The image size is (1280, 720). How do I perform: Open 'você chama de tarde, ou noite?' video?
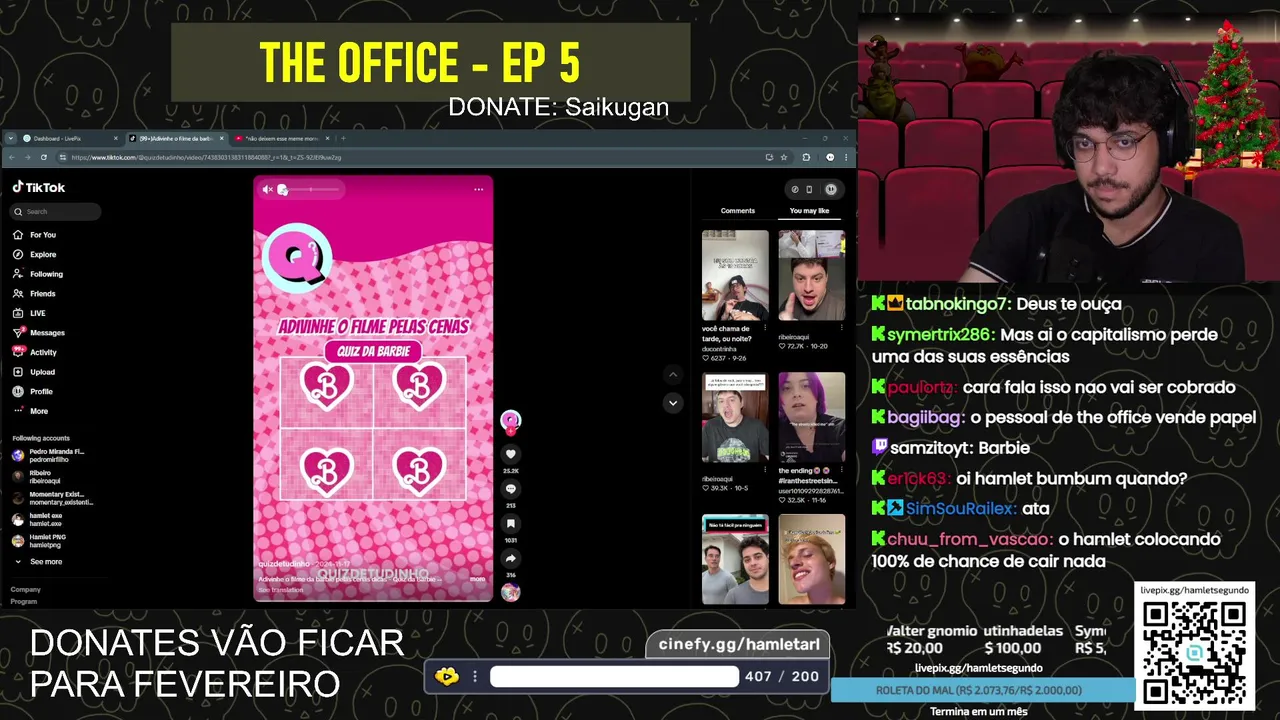click(x=735, y=275)
